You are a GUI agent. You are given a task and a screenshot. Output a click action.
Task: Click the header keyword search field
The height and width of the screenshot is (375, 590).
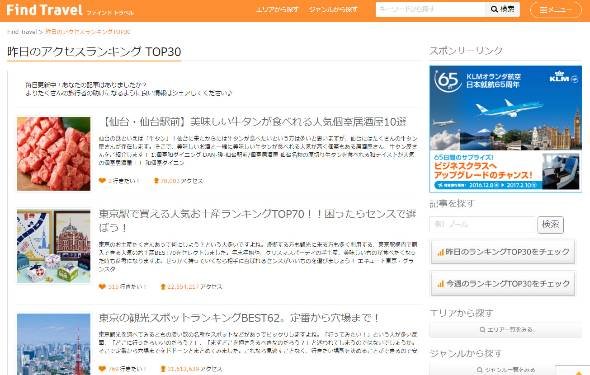[431, 9]
